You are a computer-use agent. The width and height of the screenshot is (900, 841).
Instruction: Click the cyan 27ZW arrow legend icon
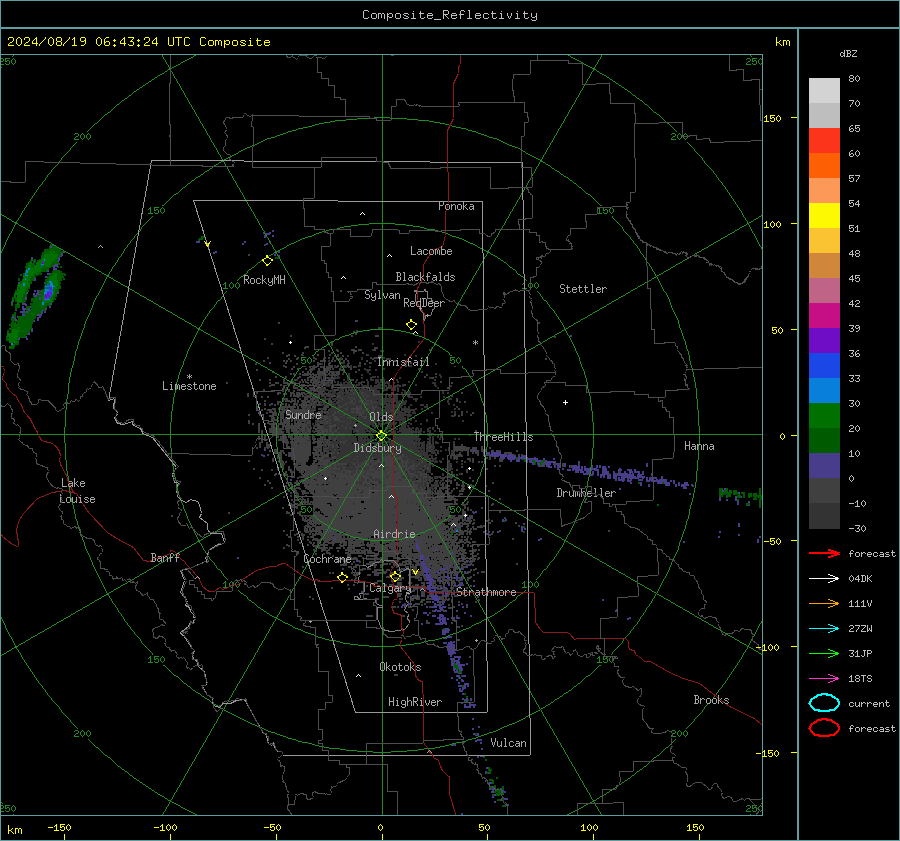(x=824, y=629)
